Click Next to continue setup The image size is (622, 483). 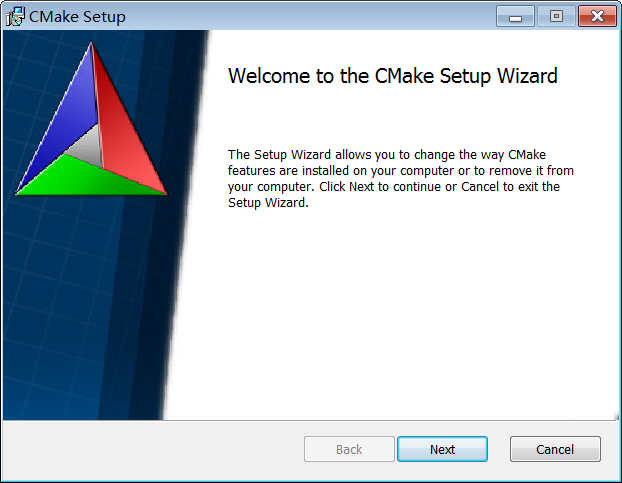(x=442, y=449)
